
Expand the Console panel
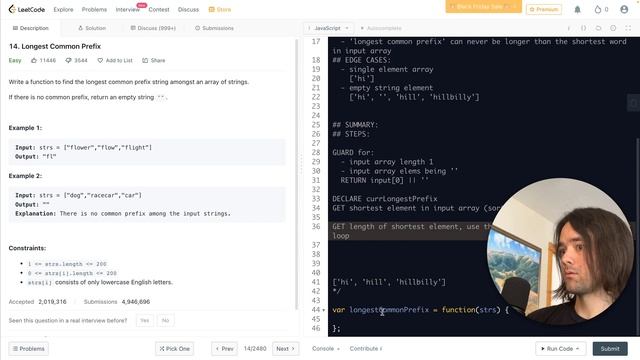point(326,349)
